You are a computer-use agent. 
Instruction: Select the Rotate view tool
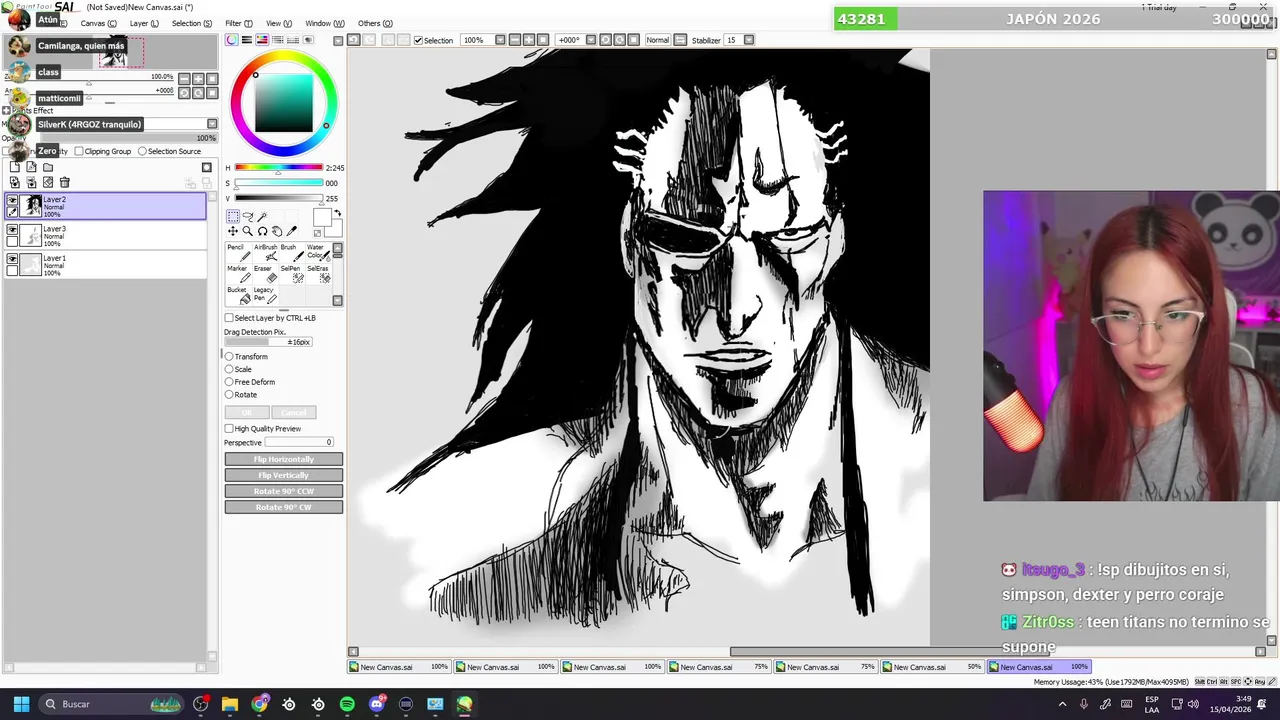(x=262, y=231)
